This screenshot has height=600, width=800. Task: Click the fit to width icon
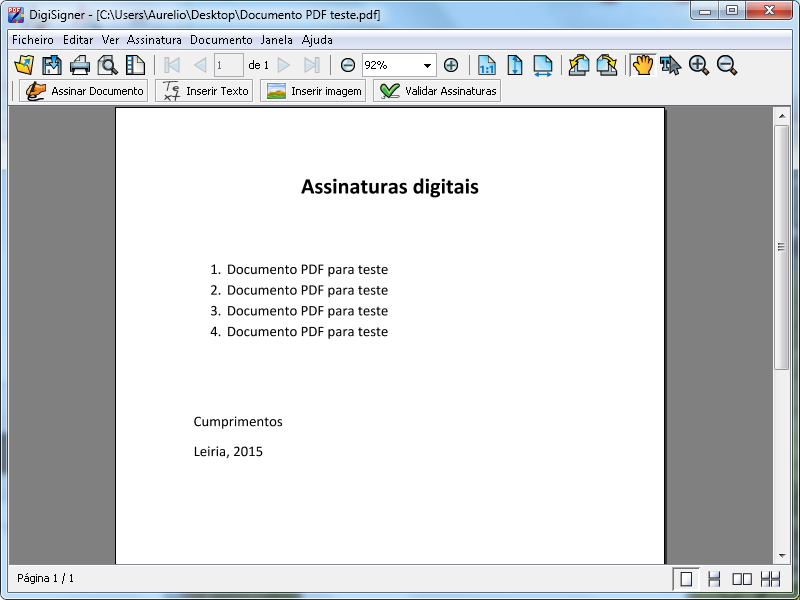(x=543, y=65)
